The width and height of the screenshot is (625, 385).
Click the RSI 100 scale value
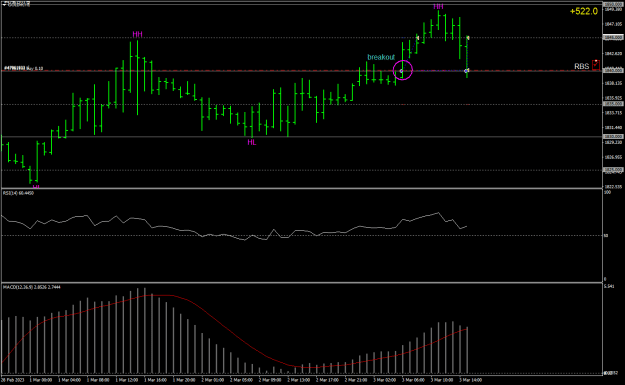[607, 192]
